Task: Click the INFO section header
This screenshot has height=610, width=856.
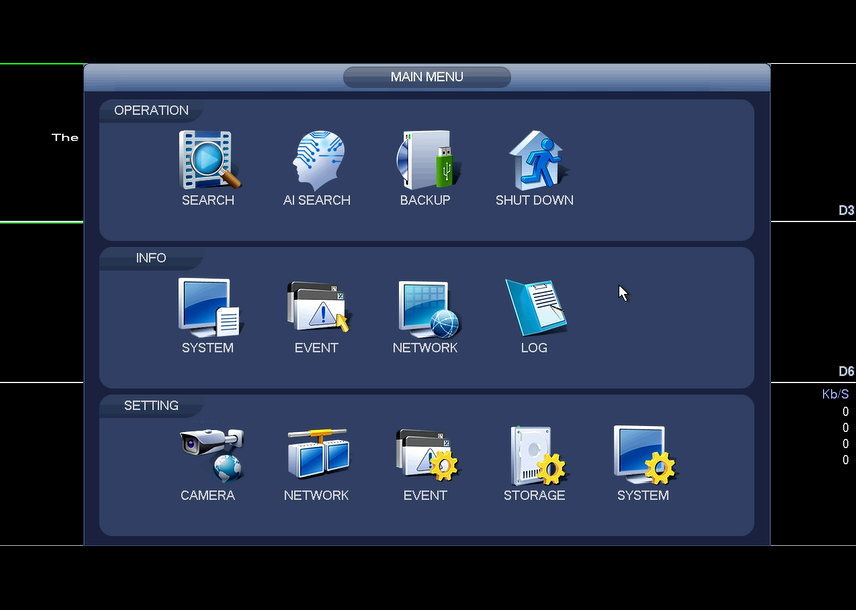Action: (151, 258)
